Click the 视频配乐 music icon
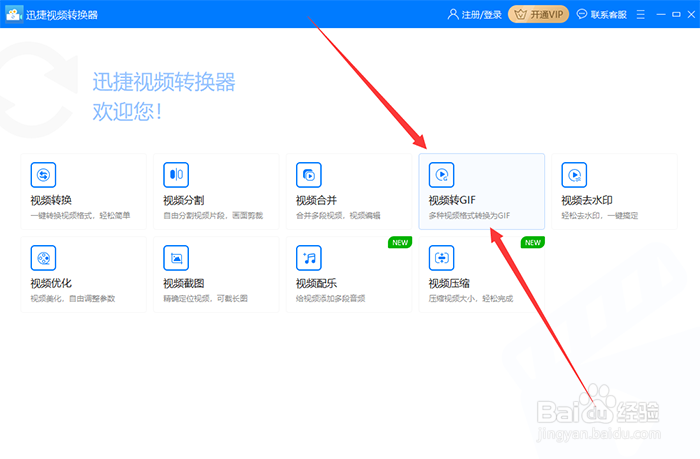Viewport: 700px width, 459px height. tap(309, 258)
